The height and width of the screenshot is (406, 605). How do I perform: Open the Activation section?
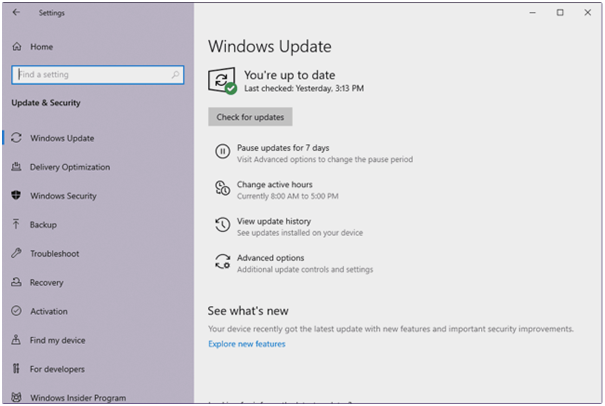pyautogui.click(x=49, y=311)
